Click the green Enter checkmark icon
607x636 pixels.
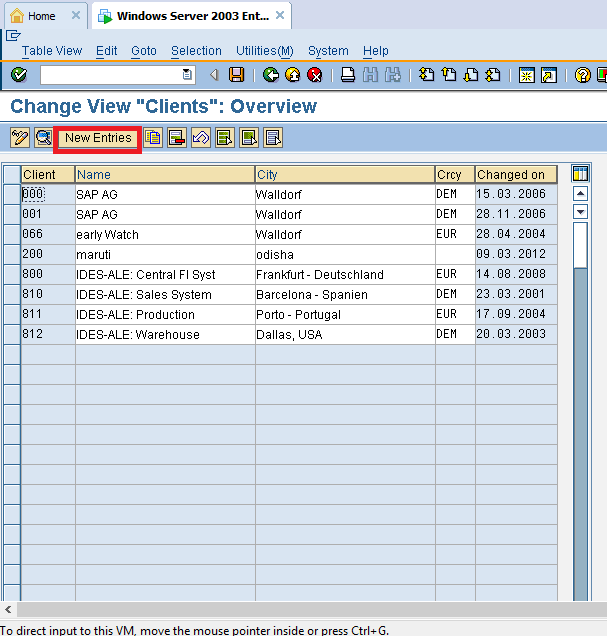[x=18, y=75]
